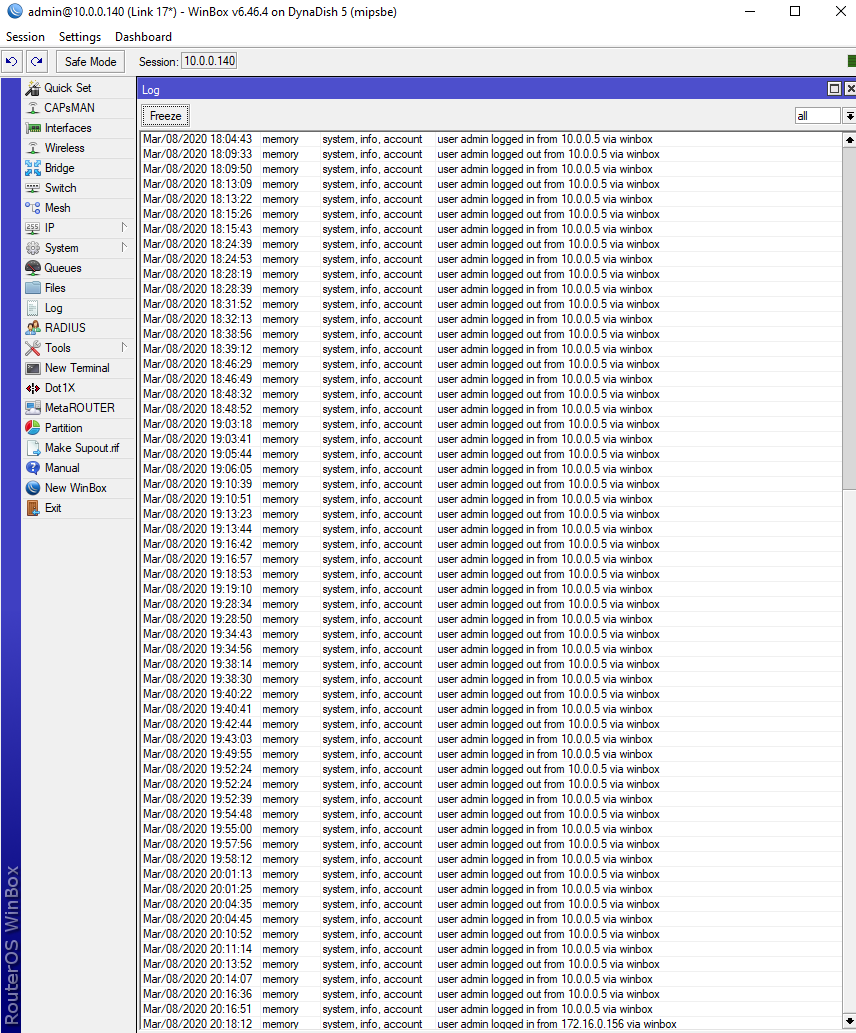Viewport: 856px width, 1033px height.
Task: Close the Log panel window
Action: 849,89
